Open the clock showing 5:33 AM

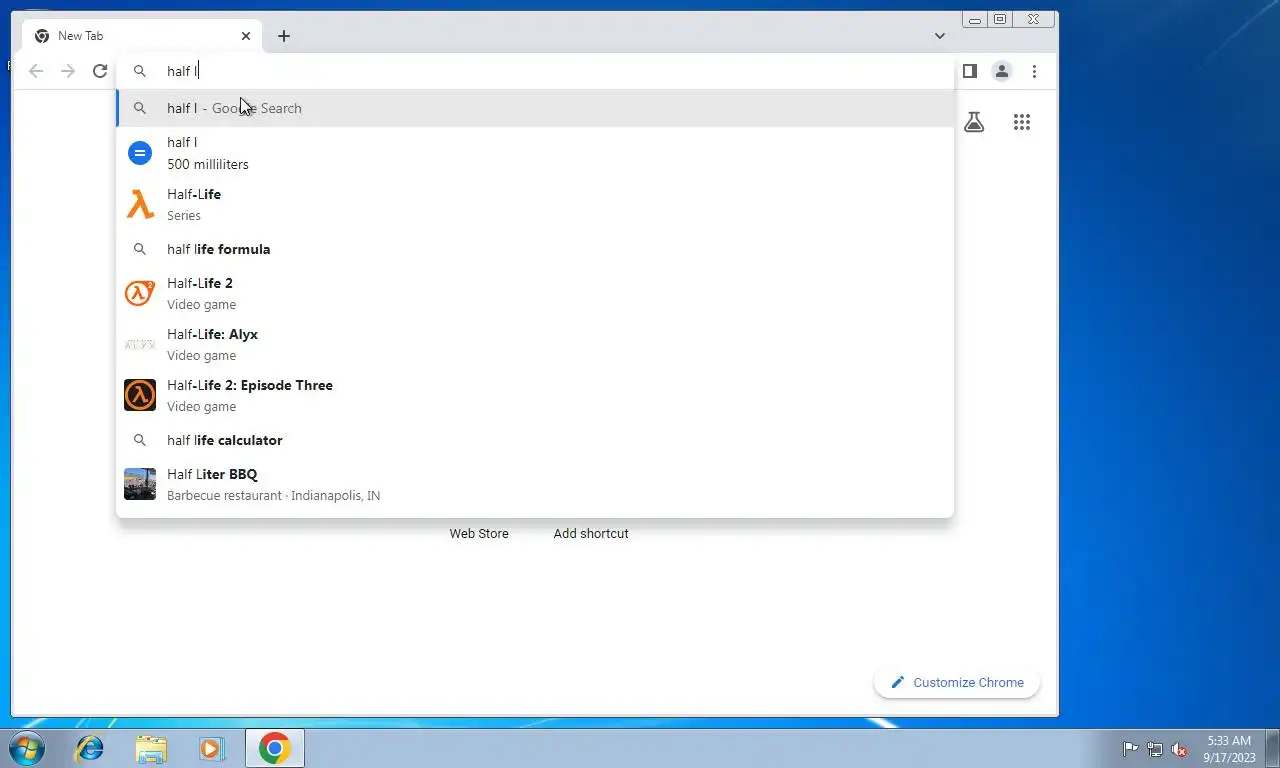(x=1228, y=749)
